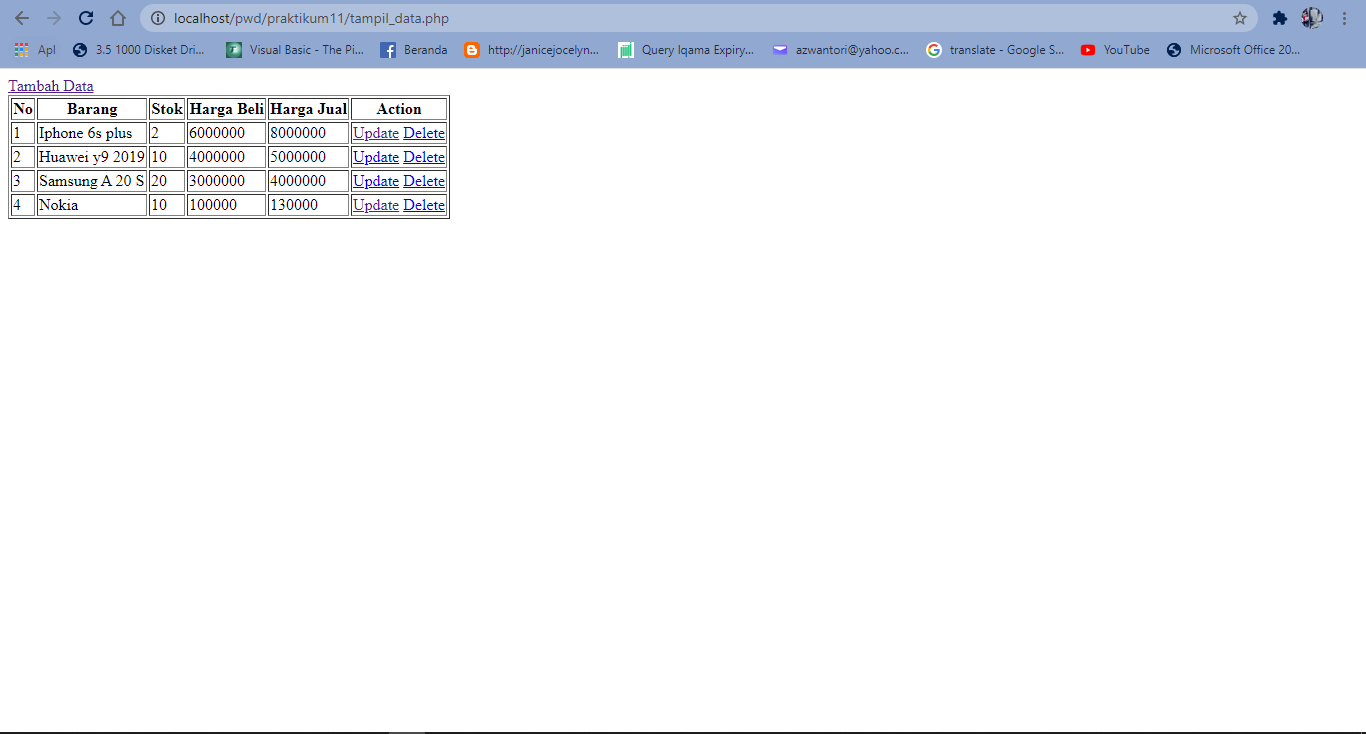Click the Harga Beli column header
This screenshot has height=734, width=1366.
(226, 109)
